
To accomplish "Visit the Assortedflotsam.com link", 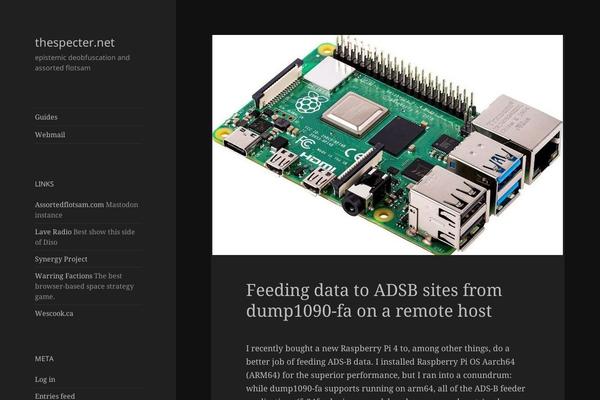I will pyautogui.click(x=69, y=205).
